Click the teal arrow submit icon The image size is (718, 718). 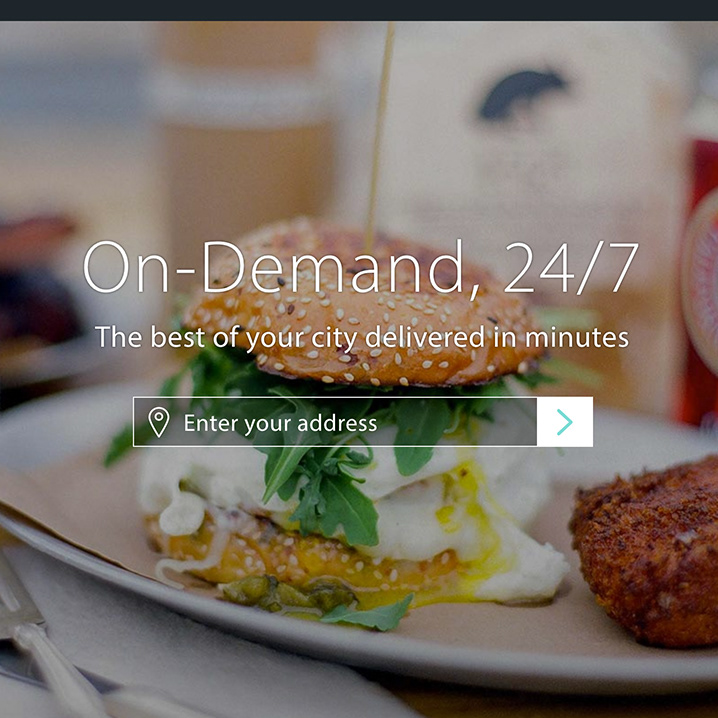click(565, 422)
